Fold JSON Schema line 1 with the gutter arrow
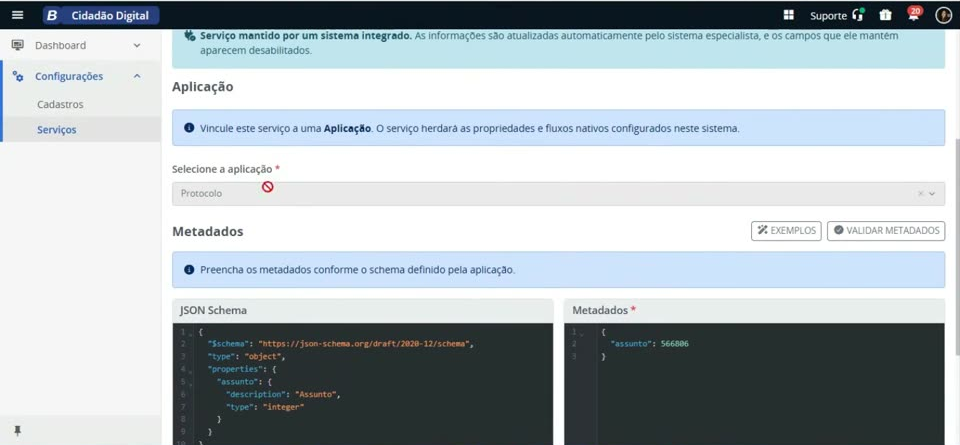This screenshot has width=960, height=445. tap(191, 333)
